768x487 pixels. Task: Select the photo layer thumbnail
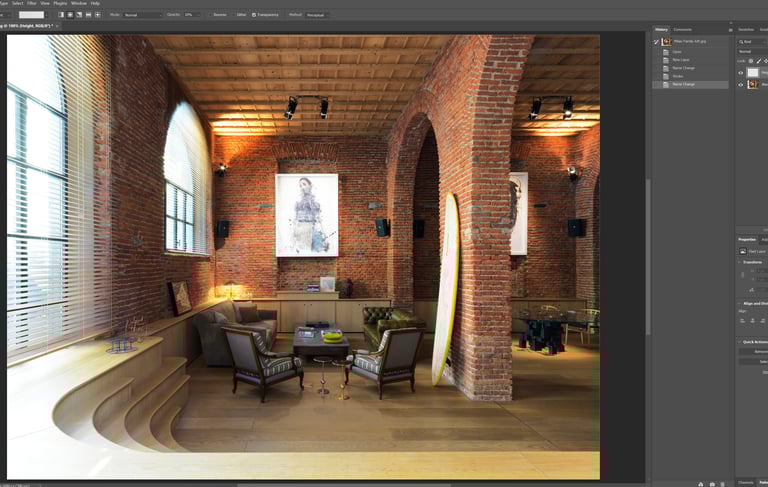753,85
